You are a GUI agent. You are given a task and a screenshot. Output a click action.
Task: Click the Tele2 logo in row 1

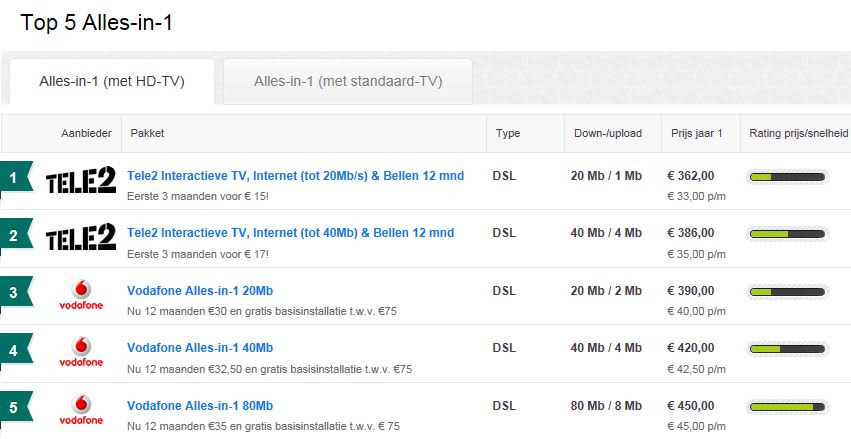click(x=81, y=180)
